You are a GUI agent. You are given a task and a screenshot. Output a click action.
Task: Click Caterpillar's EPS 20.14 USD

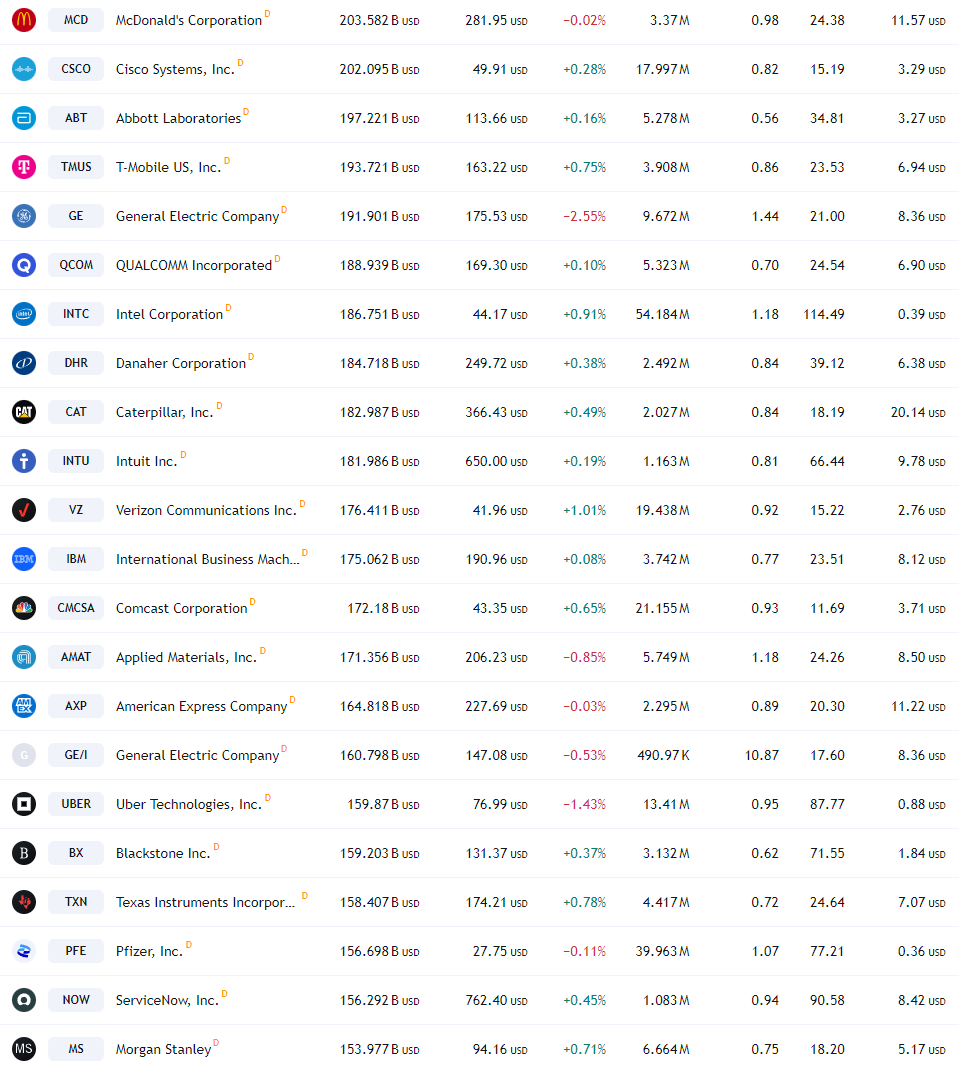click(x=918, y=412)
